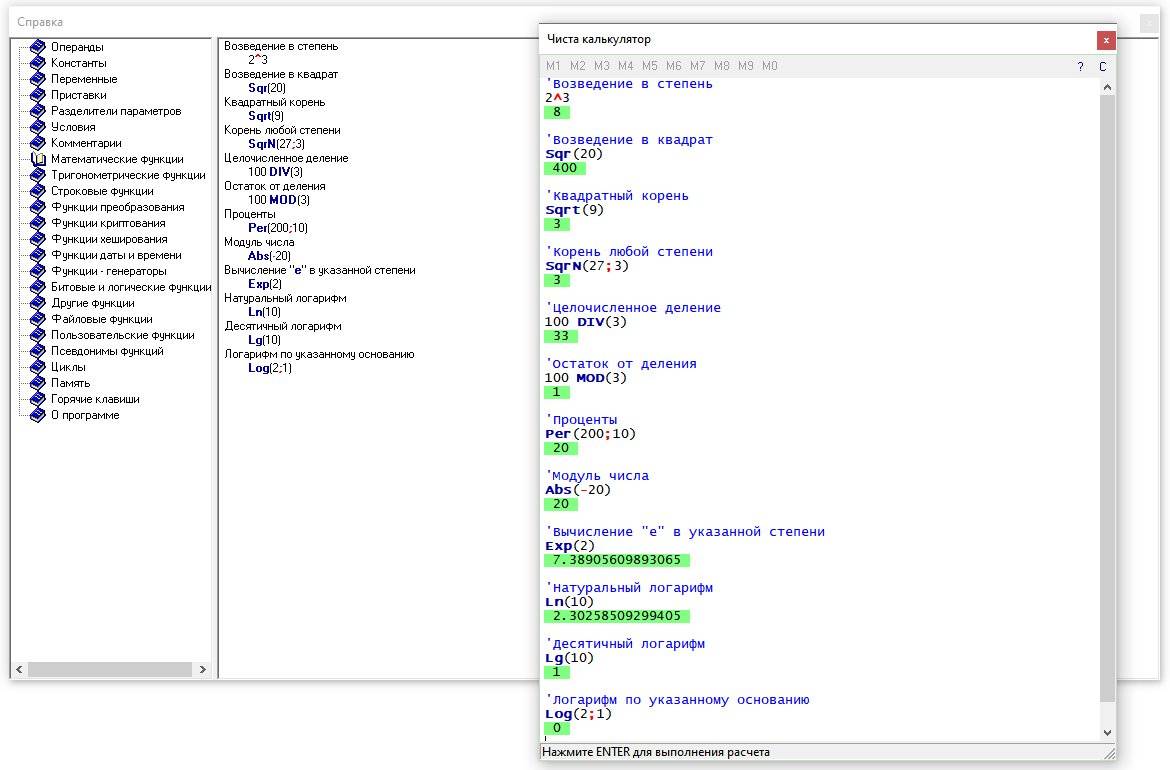
Task: Click the status bar ENTER hint text
Action: [x=656, y=752]
